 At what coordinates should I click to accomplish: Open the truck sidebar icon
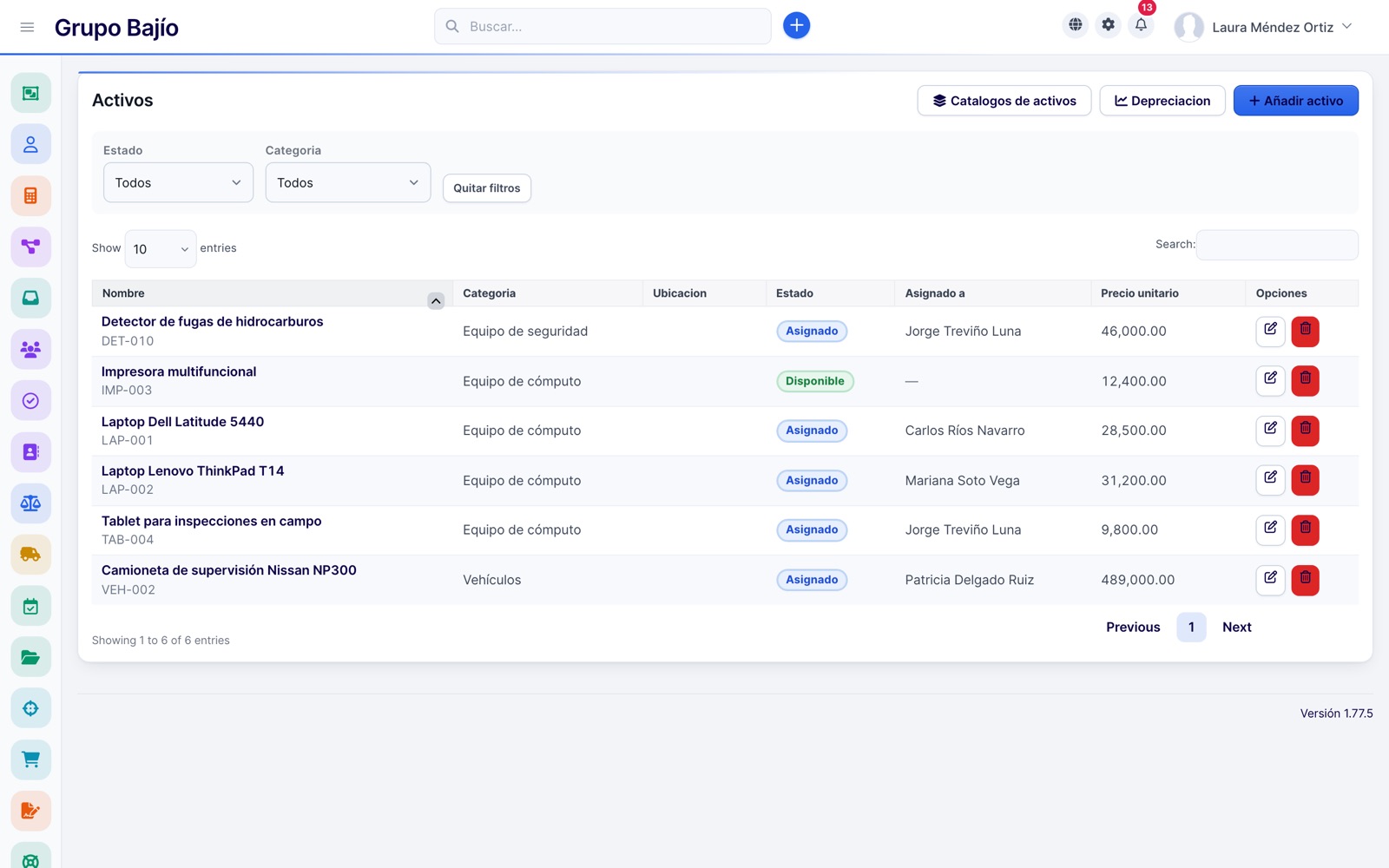coord(30,555)
